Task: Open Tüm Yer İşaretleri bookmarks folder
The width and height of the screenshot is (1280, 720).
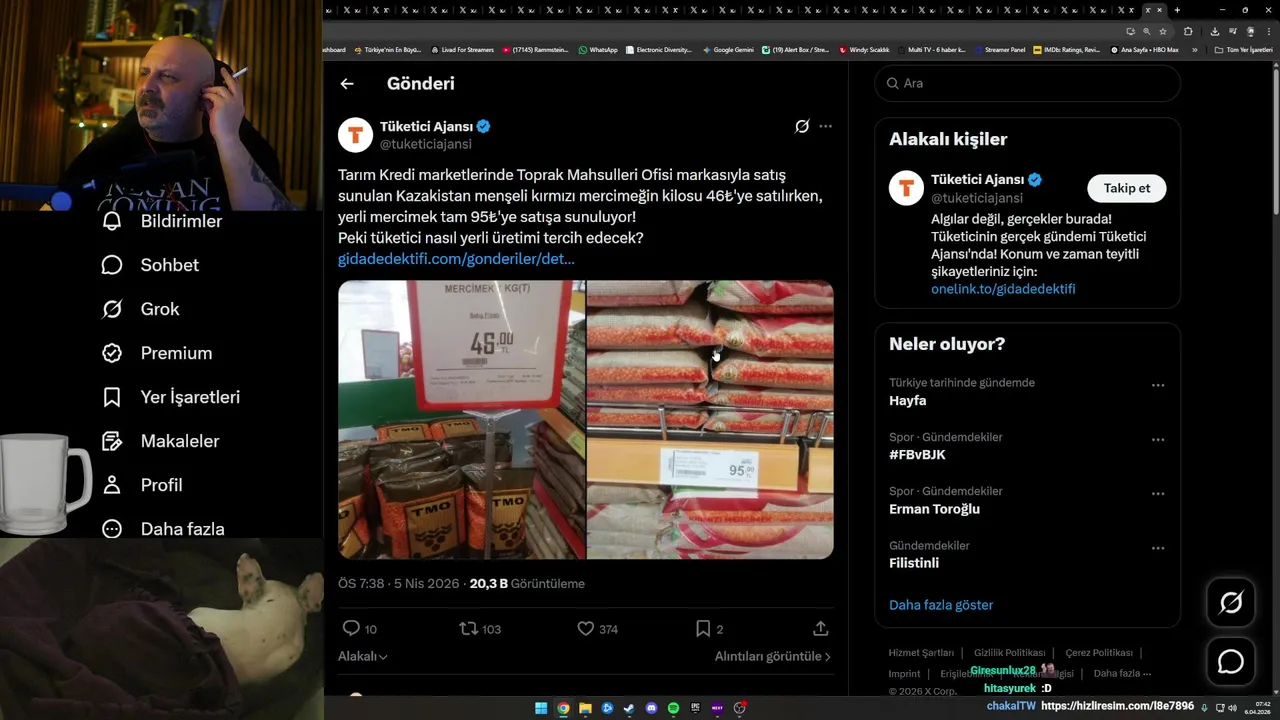Action: pos(1243,49)
